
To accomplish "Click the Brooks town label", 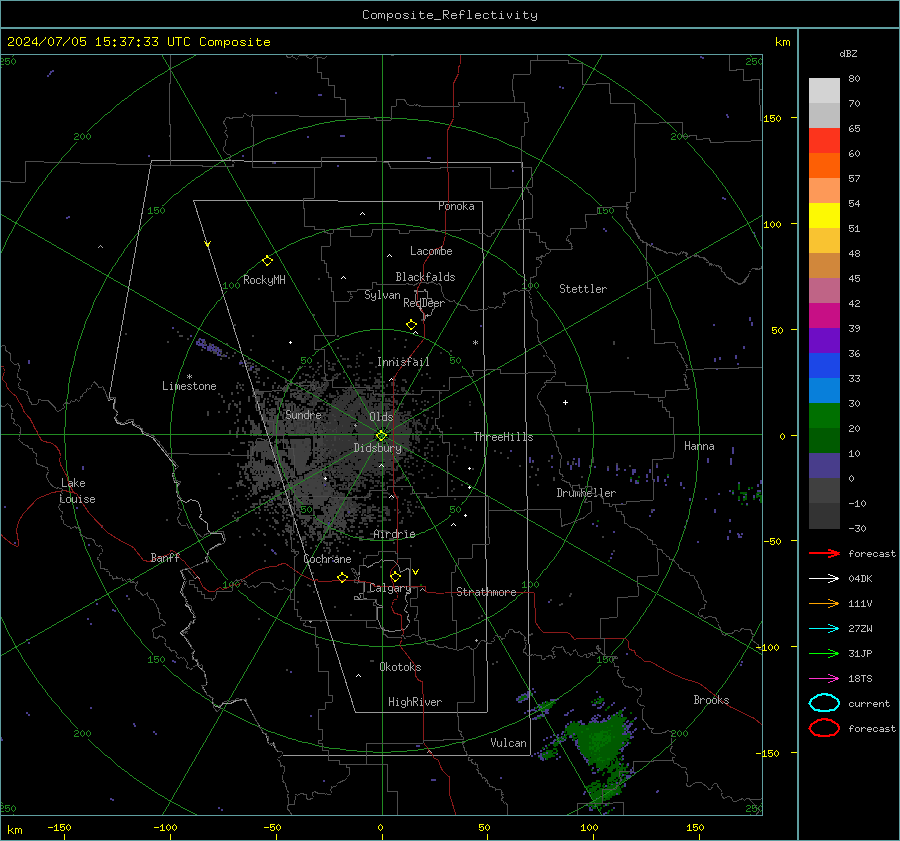I will [711, 700].
